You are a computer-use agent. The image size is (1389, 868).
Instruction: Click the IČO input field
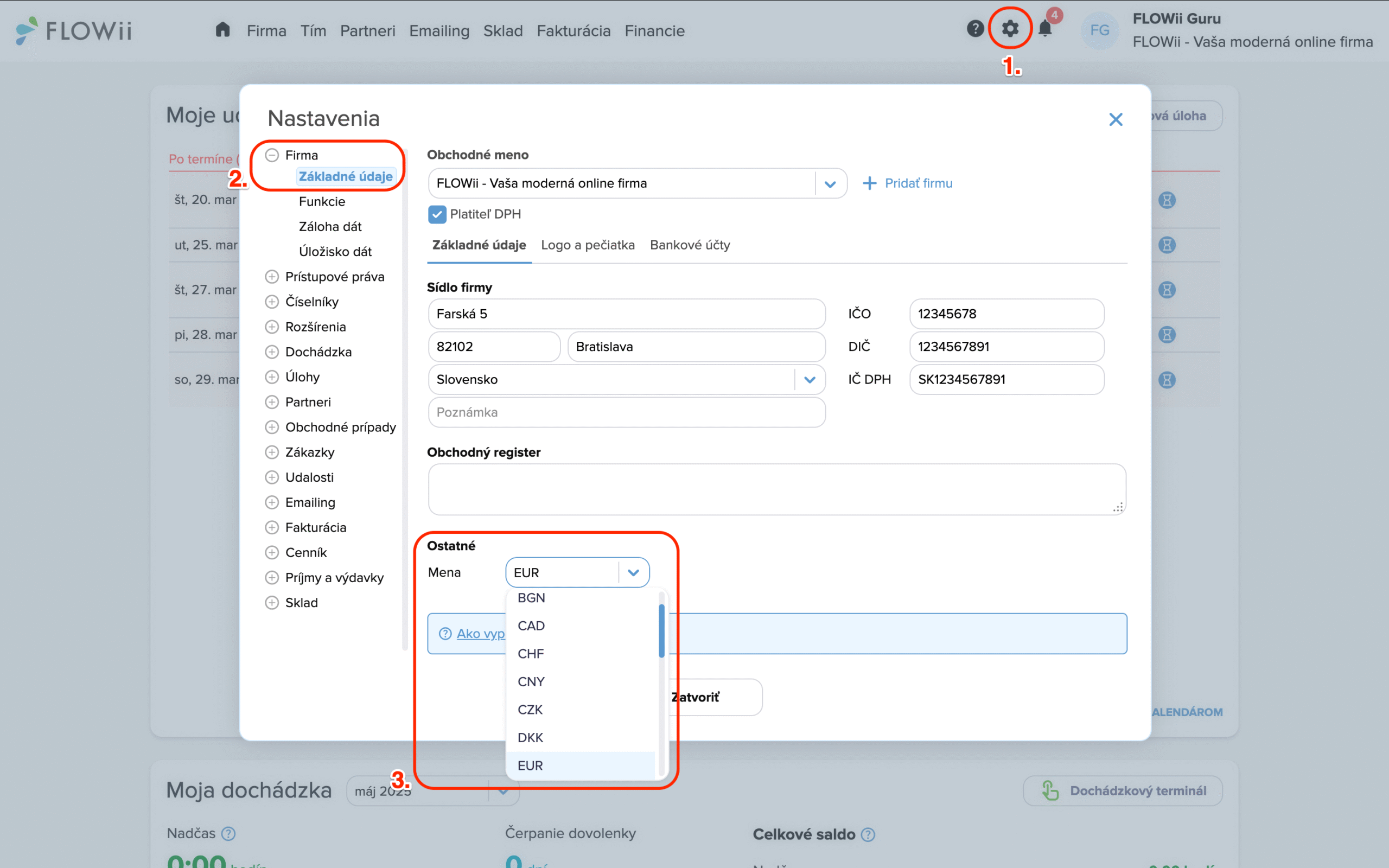pyautogui.click(x=1006, y=314)
